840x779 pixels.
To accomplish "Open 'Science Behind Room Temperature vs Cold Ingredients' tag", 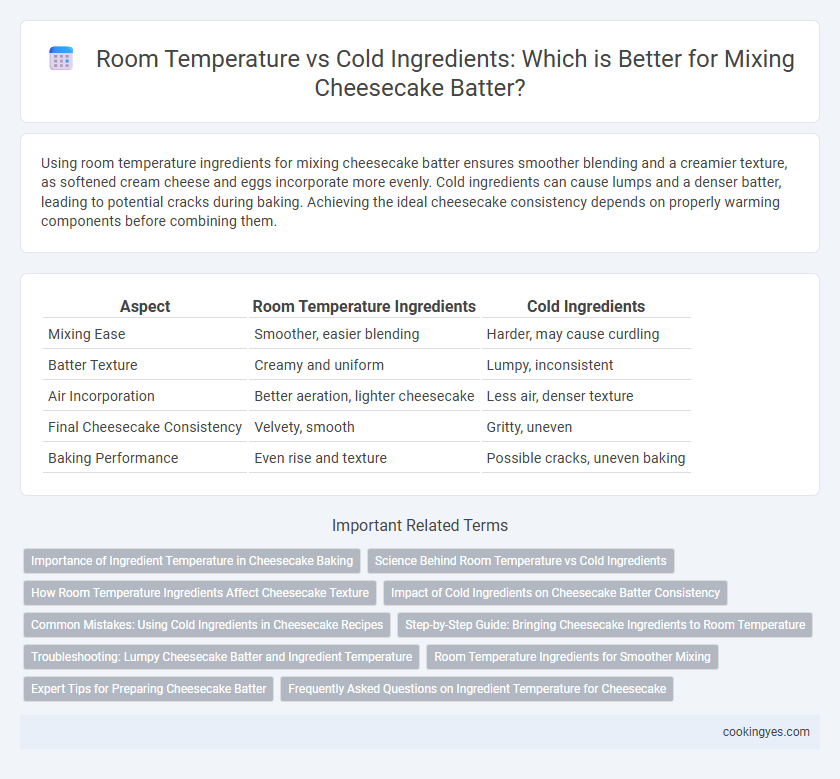I will (521, 561).
